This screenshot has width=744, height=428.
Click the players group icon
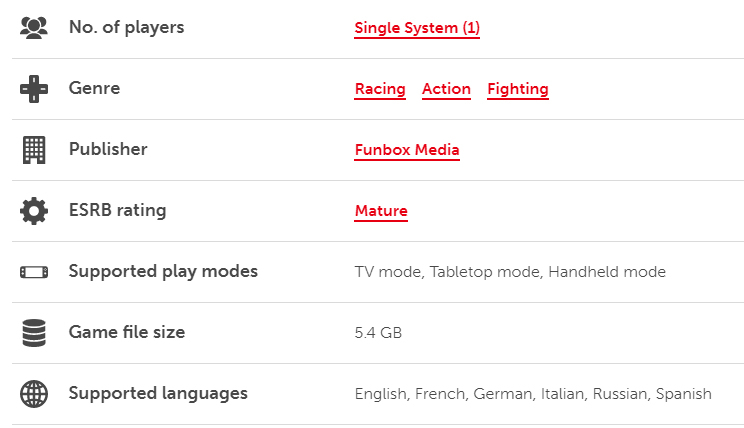[x=34, y=28]
